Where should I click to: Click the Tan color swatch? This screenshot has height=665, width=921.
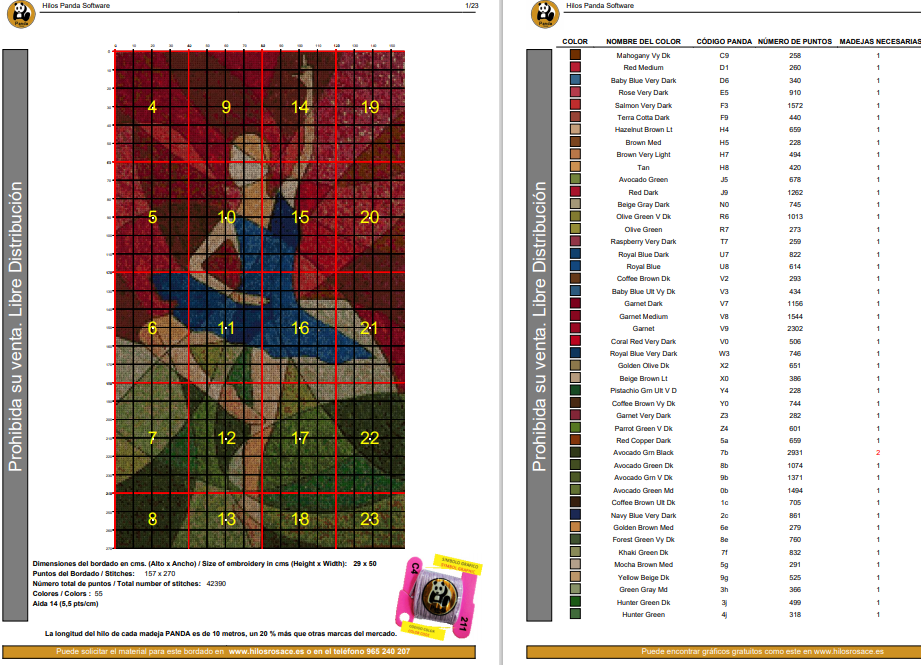point(575,167)
